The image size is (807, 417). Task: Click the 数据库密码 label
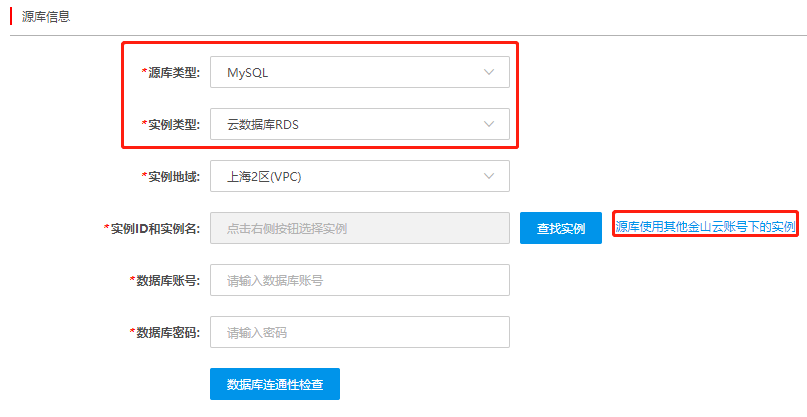pyautogui.click(x=165, y=333)
